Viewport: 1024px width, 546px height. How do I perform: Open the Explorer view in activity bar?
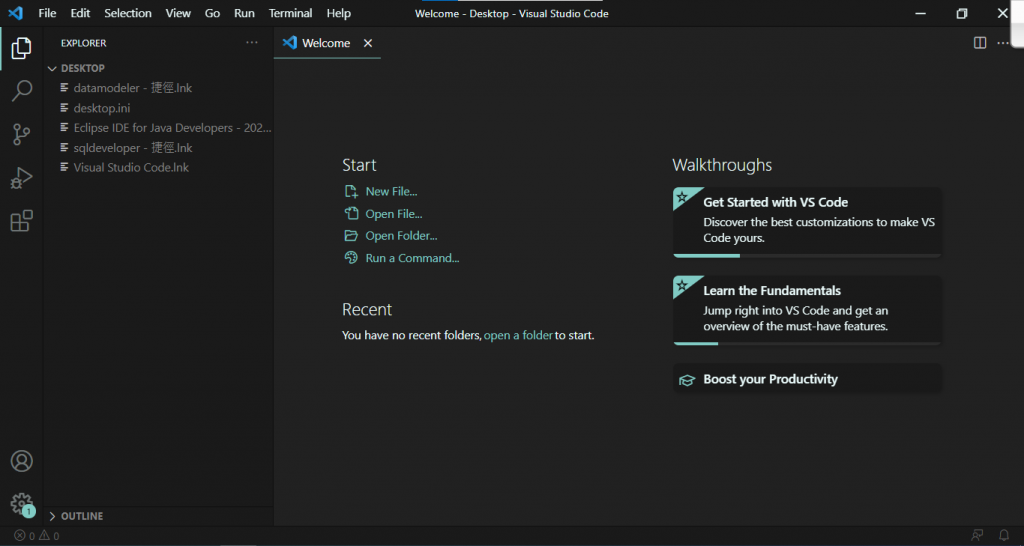click(x=22, y=48)
